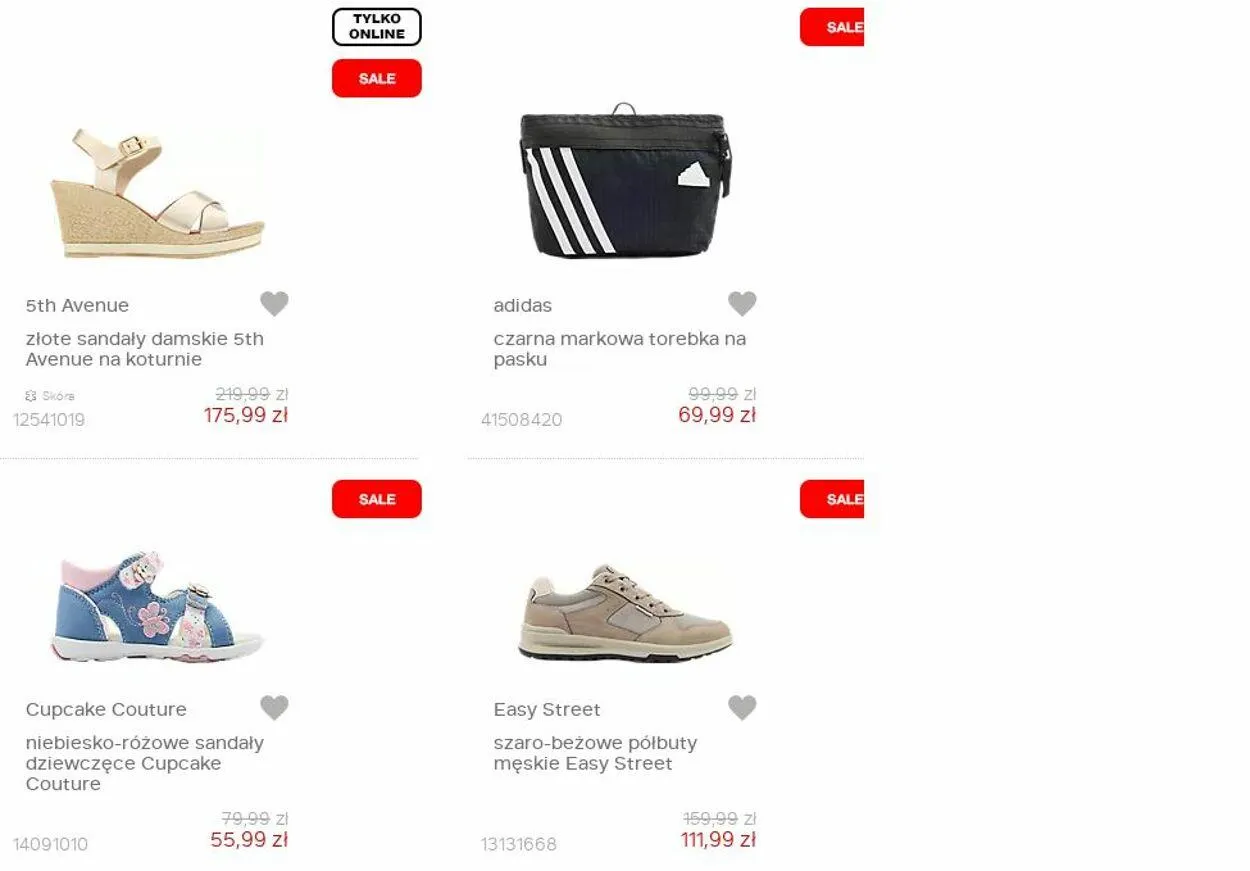Viewport: 1250px width, 871px height.
Task: Open the adidas brand link
Action: point(522,306)
